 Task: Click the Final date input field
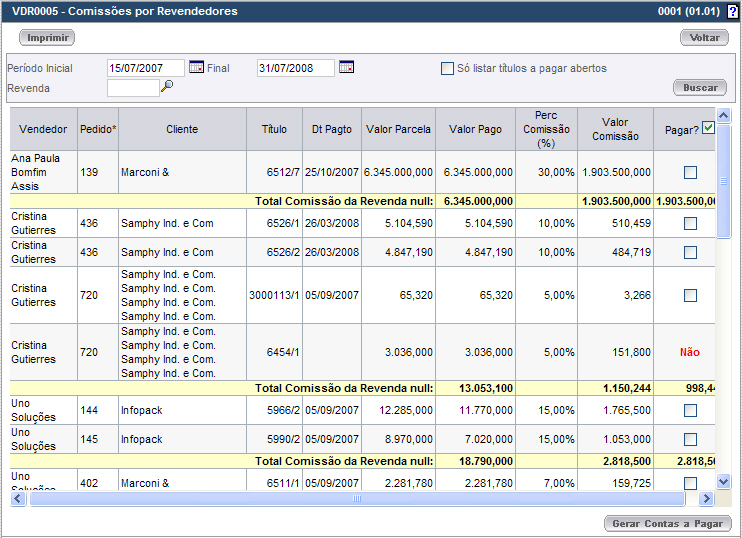(296, 68)
